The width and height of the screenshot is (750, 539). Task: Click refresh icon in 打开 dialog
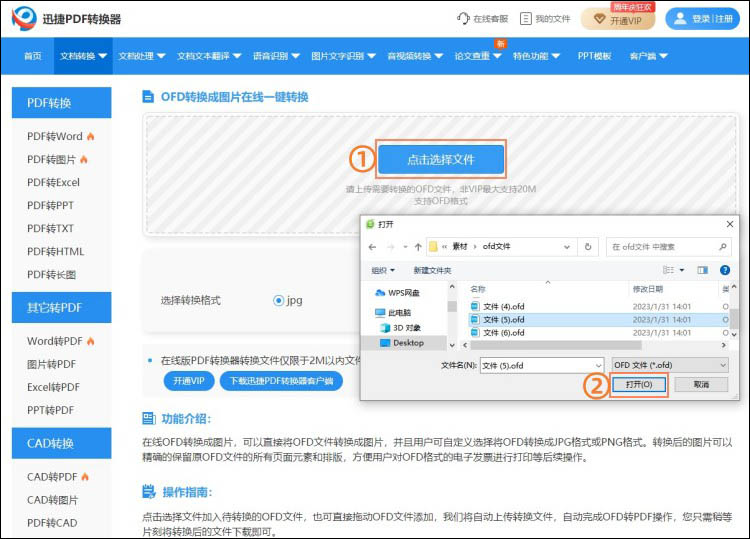point(588,247)
